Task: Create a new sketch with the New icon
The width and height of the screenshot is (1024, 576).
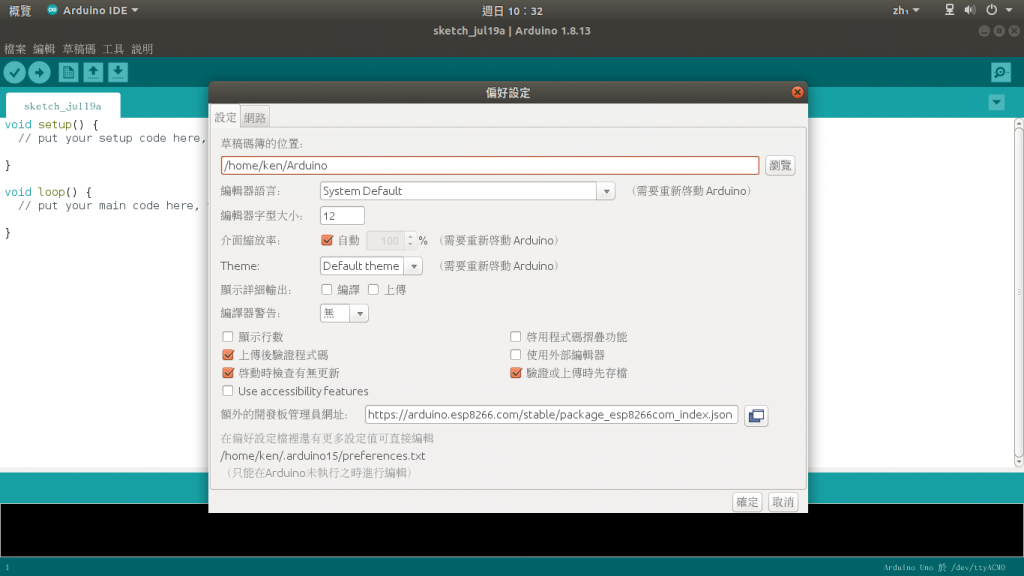Action: (68, 72)
